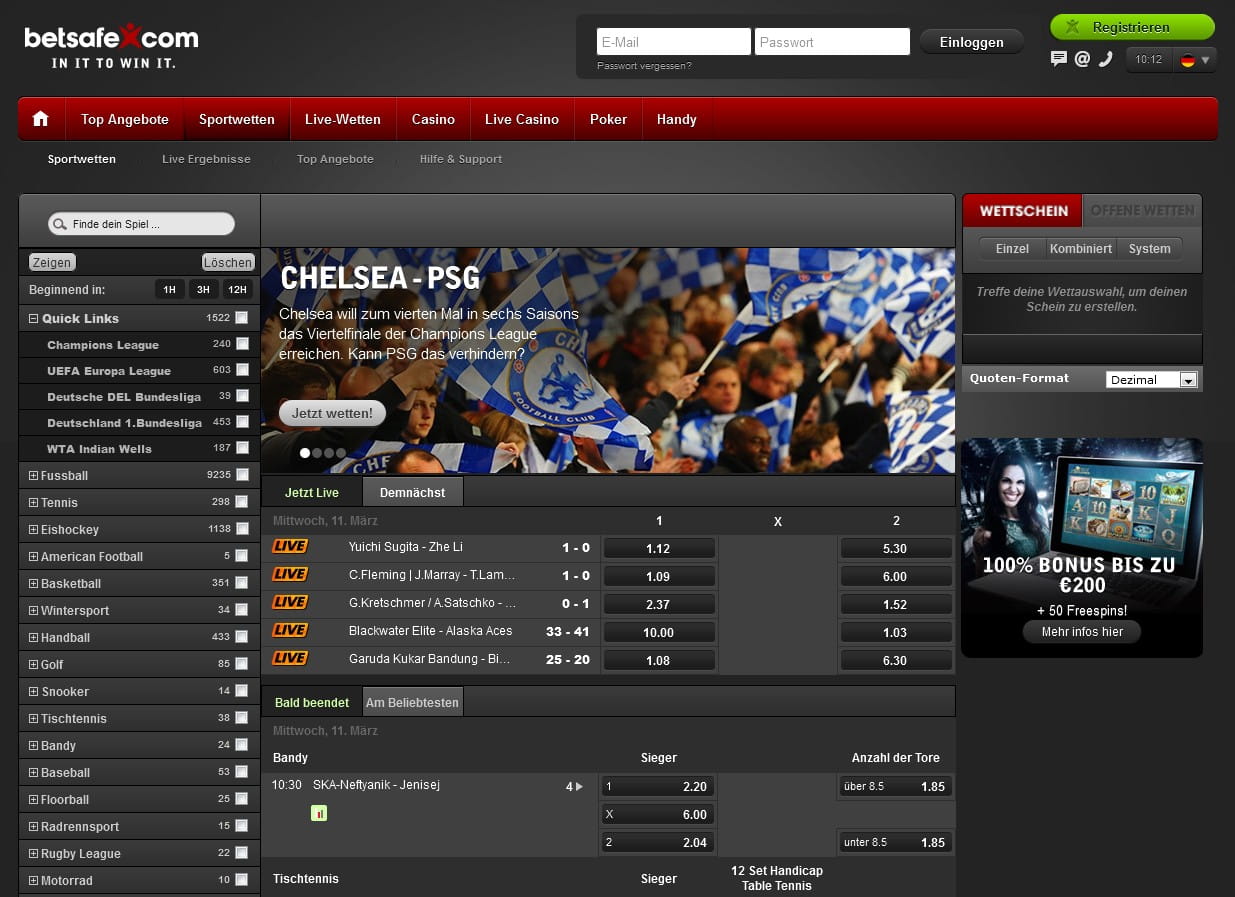The width and height of the screenshot is (1235, 897).
Task: Expand the Wintersport category
Action: [33, 611]
